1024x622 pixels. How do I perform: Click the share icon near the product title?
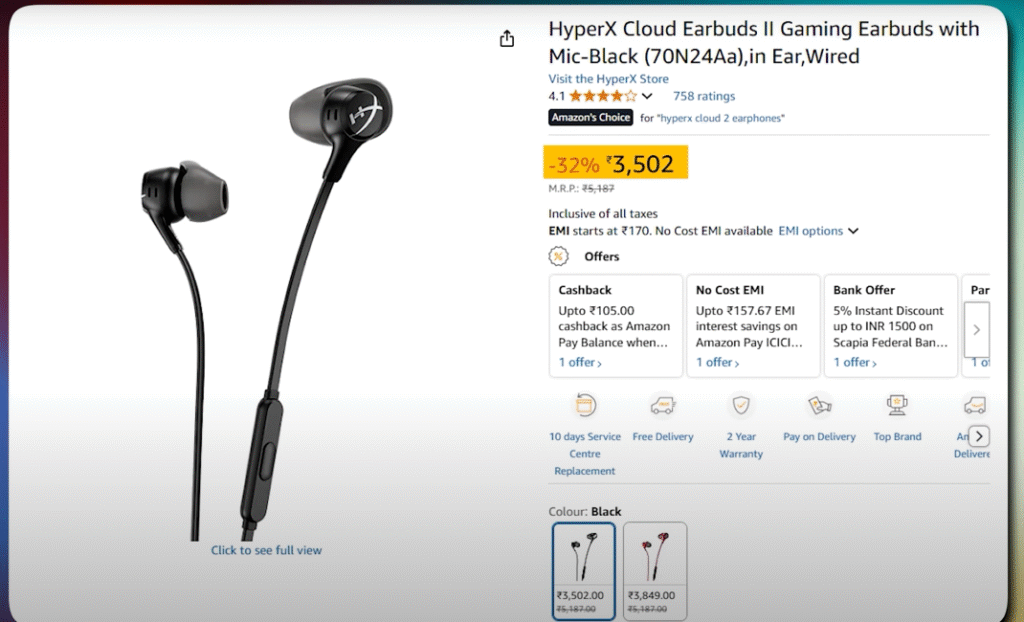click(507, 37)
